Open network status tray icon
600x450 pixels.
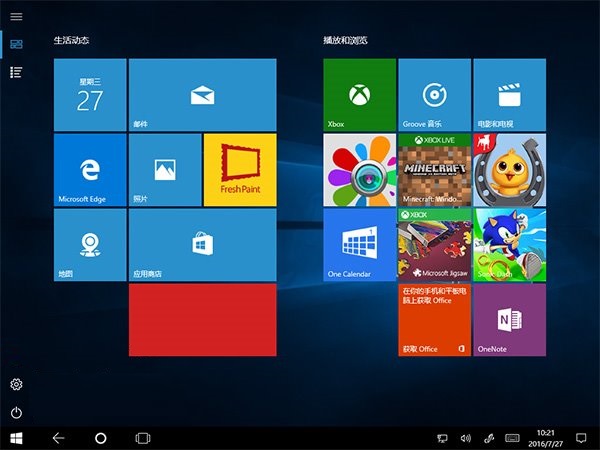click(x=442, y=439)
